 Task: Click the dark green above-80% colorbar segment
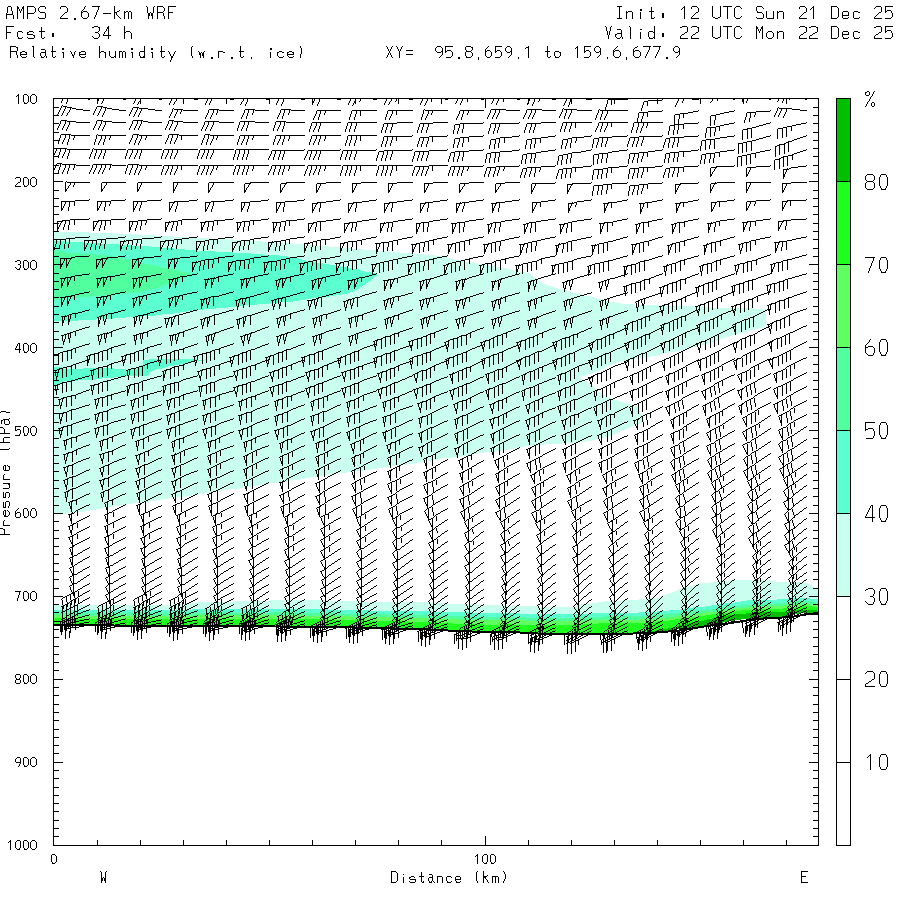tap(843, 140)
